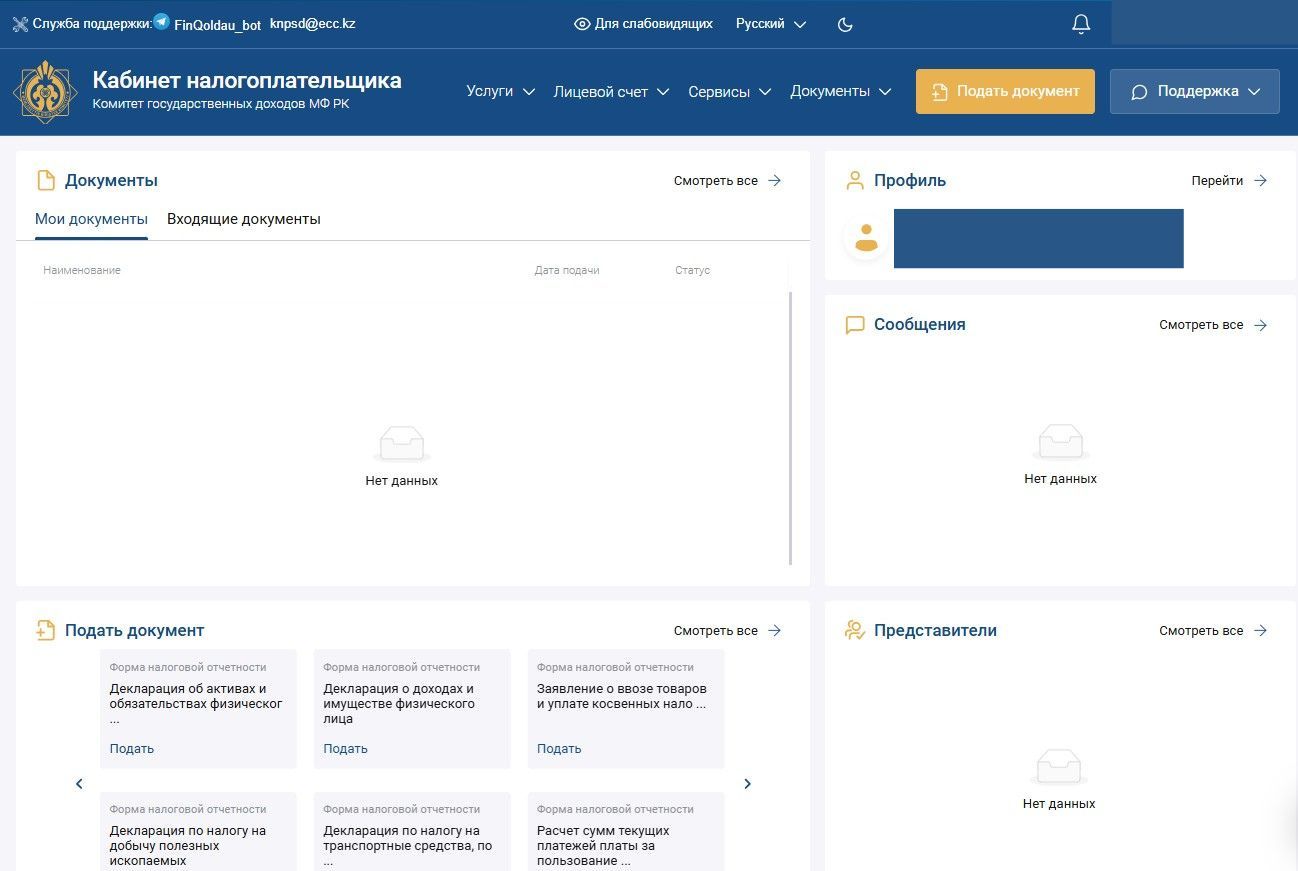This screenshot has width=1298, height=871.
Task: Open Смотреть все in Подать документ section
Action: pos(727,631)
